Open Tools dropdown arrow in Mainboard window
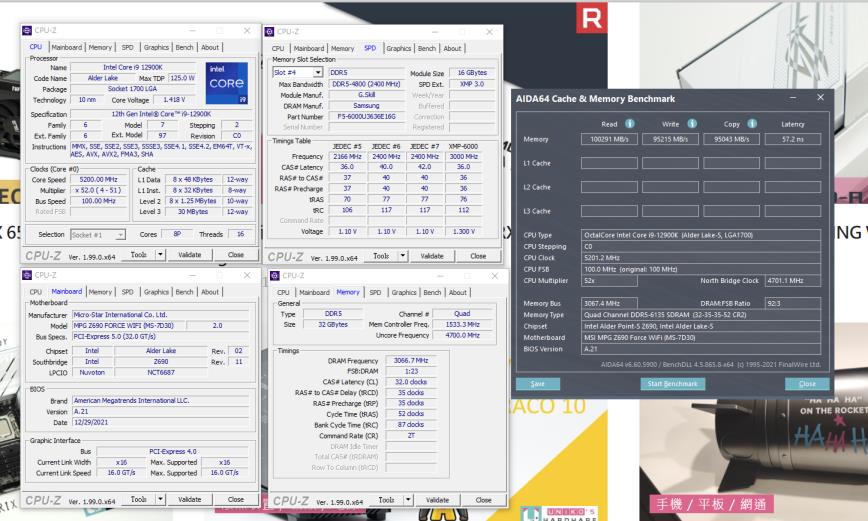 160,499
